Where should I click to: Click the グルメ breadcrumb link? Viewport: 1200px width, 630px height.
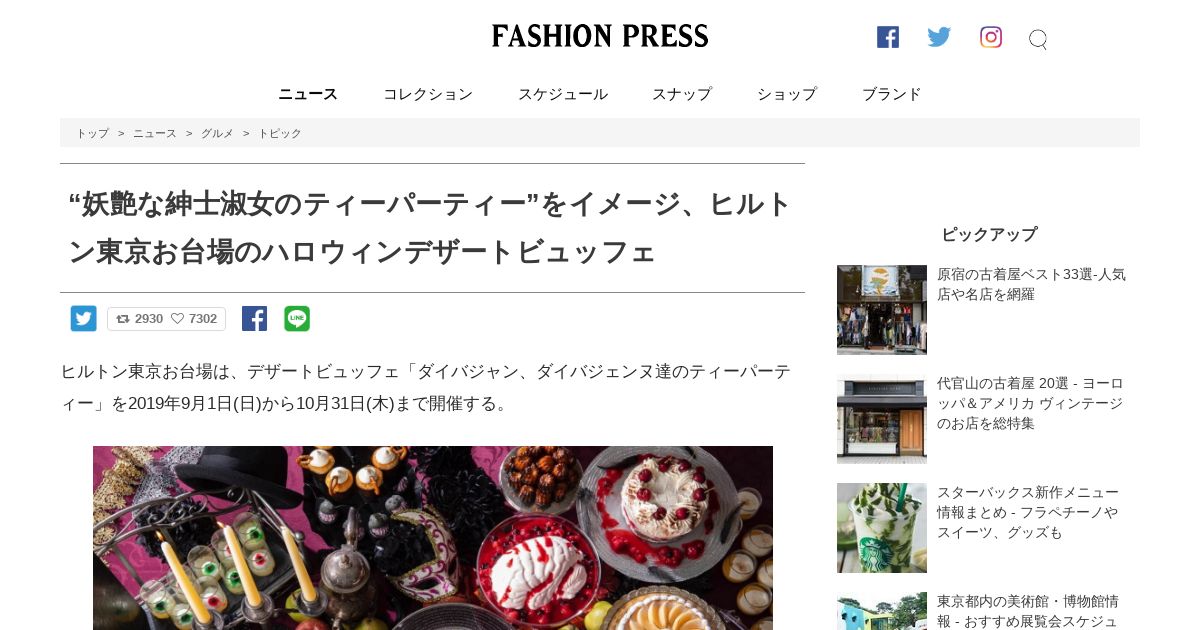217,133
